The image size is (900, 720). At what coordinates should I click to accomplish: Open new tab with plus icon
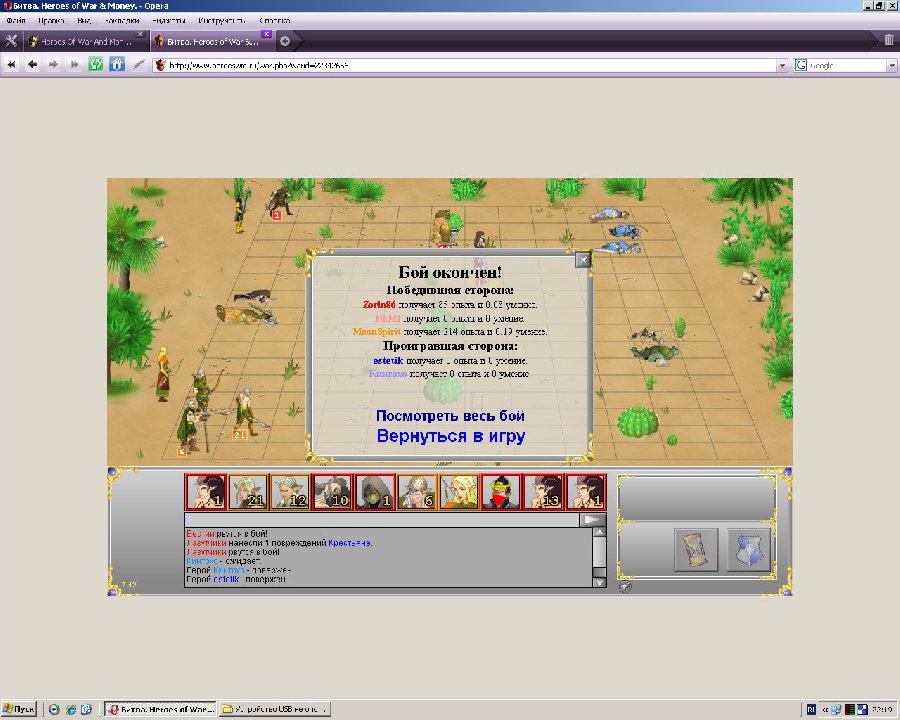[285, 41]
